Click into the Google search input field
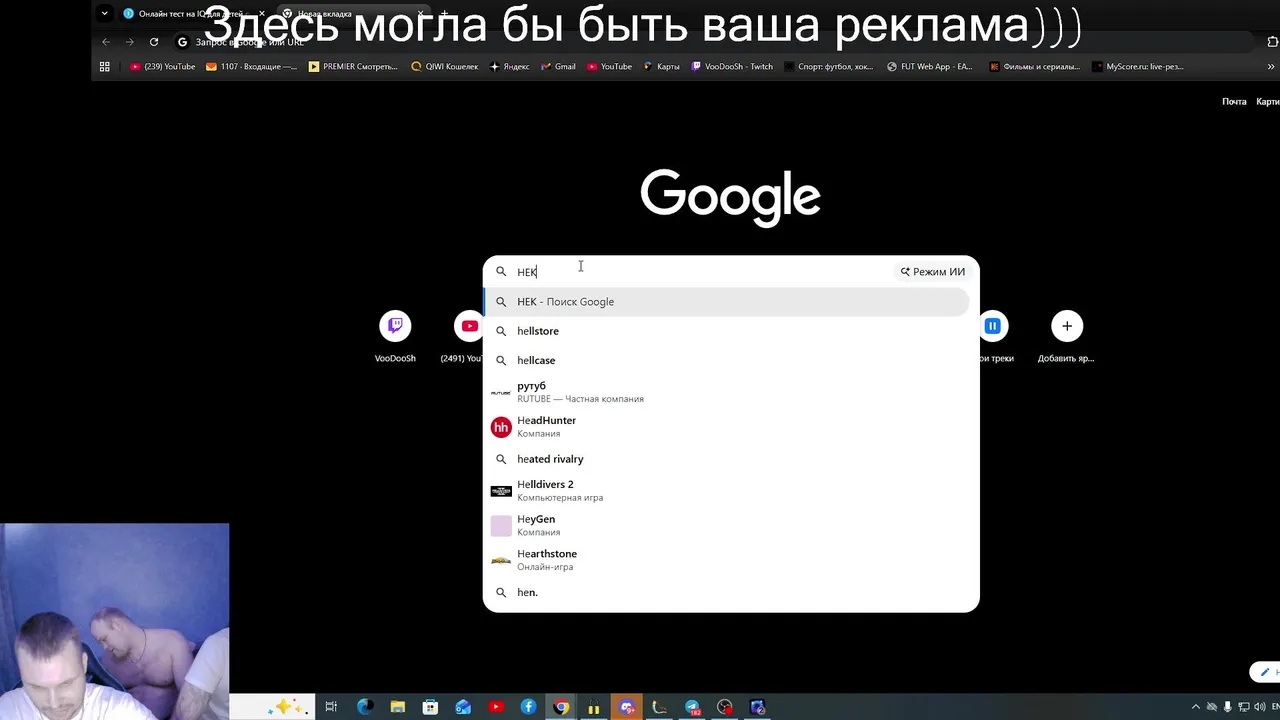The image size is (1280, 720). tap(700, 272)
